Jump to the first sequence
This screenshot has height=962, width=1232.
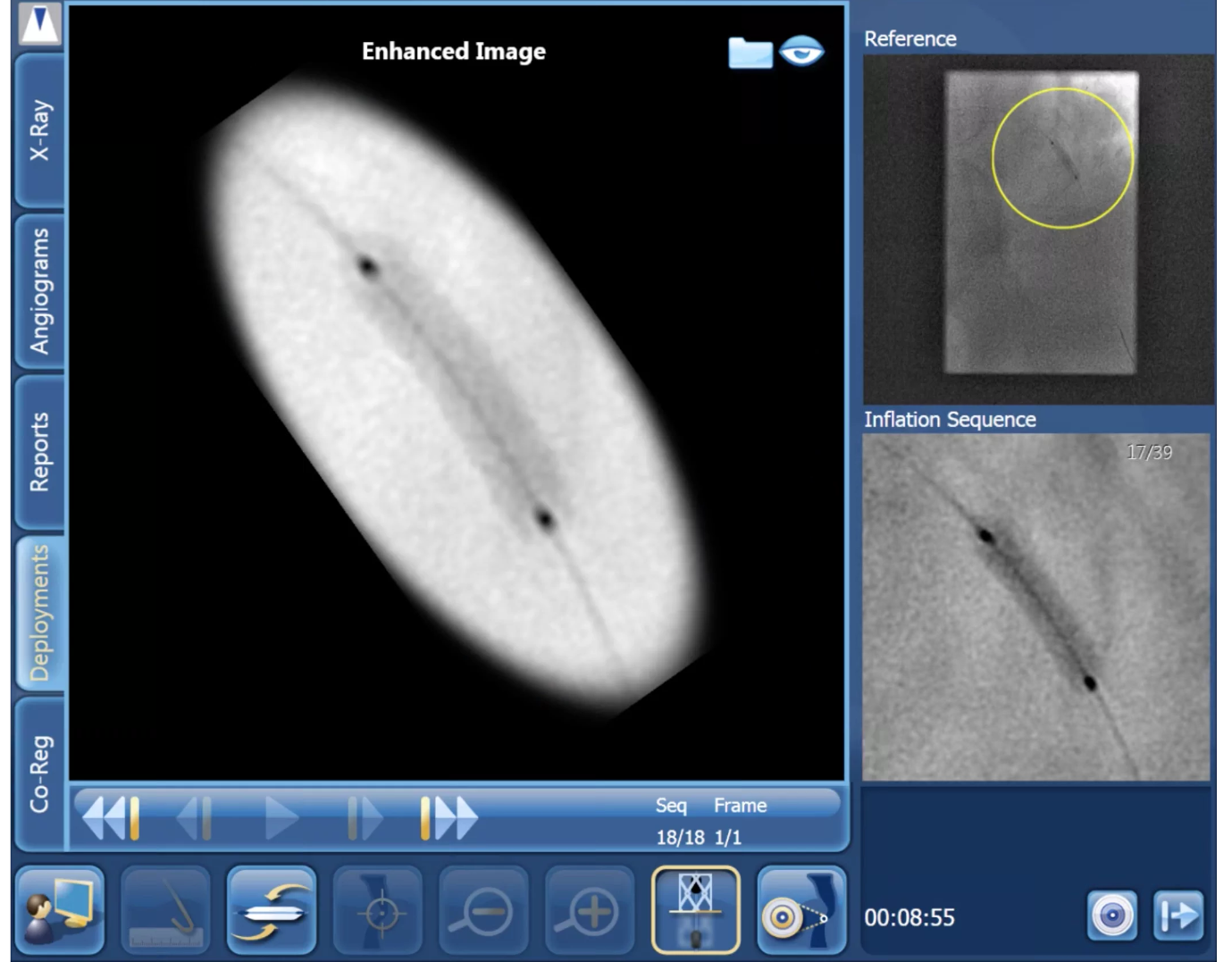(111, 818)
